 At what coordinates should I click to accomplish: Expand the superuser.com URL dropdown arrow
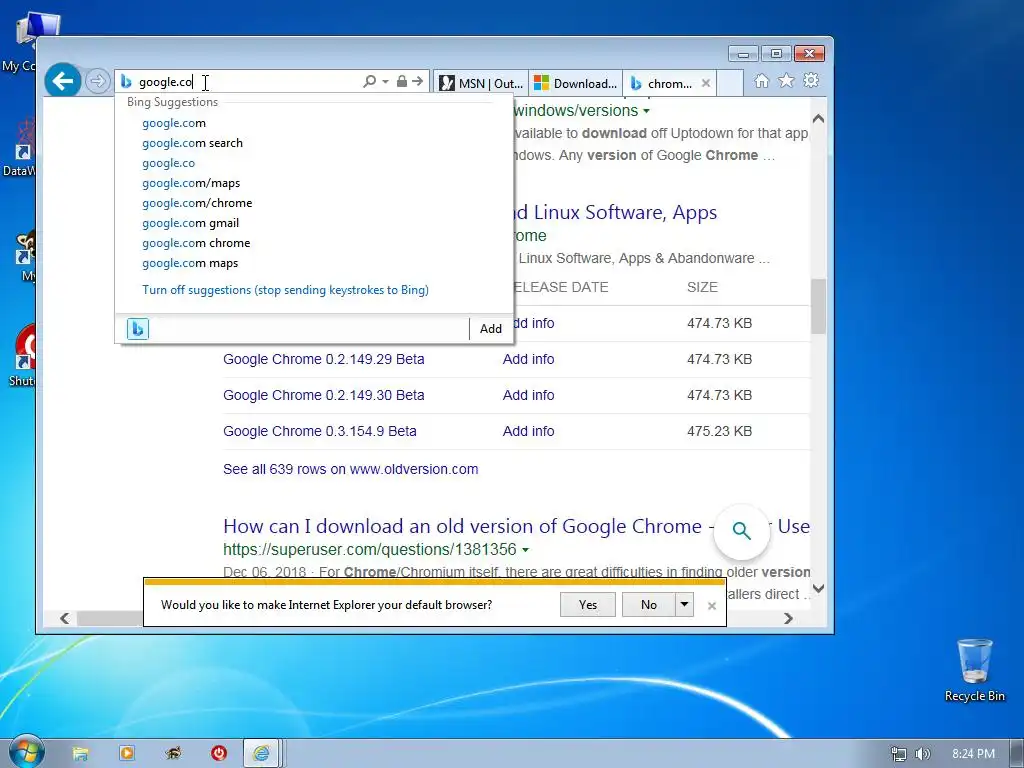tap(526, 550)
